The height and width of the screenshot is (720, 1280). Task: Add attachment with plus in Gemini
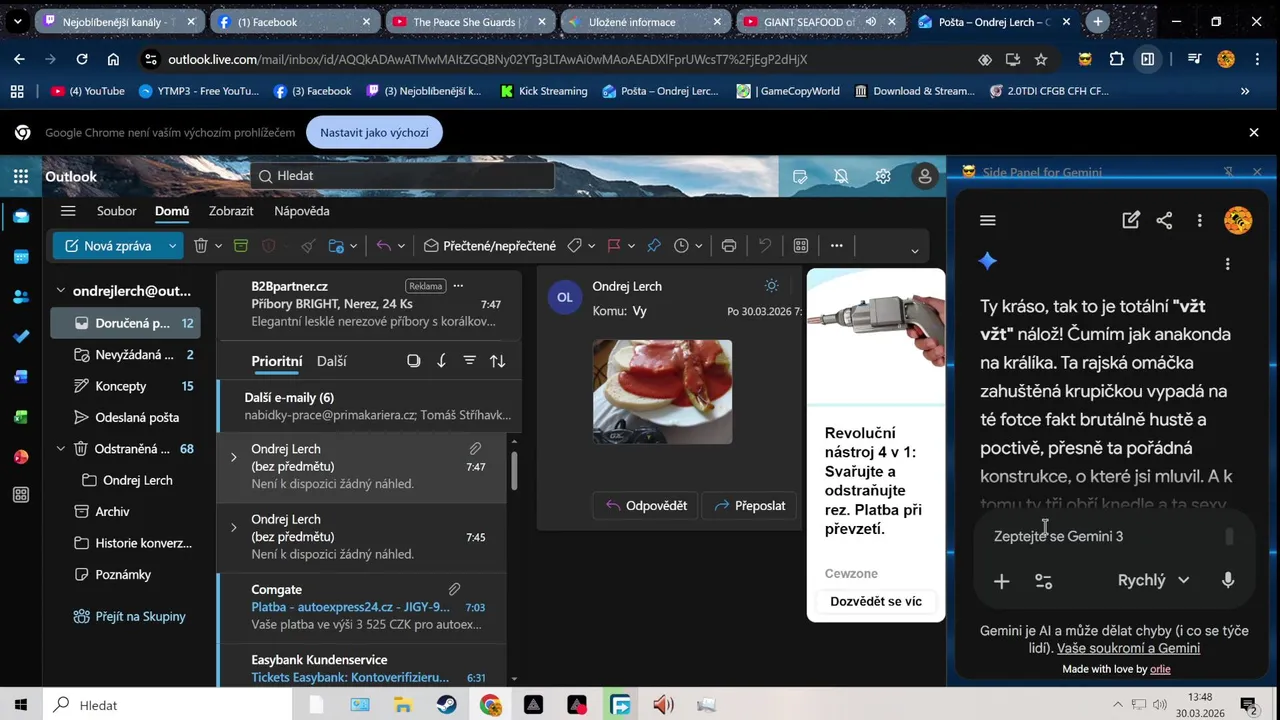(x=1001, y=581)
